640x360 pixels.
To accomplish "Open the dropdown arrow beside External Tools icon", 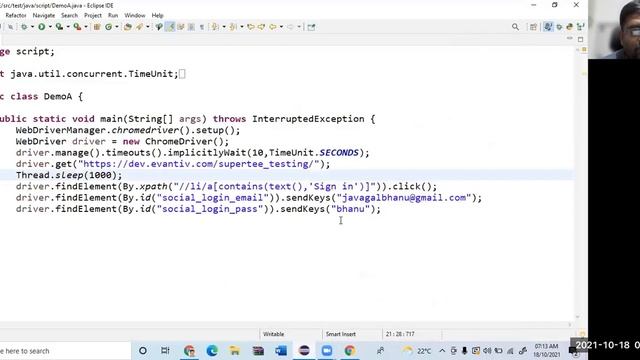I will (x=86, y=27).
